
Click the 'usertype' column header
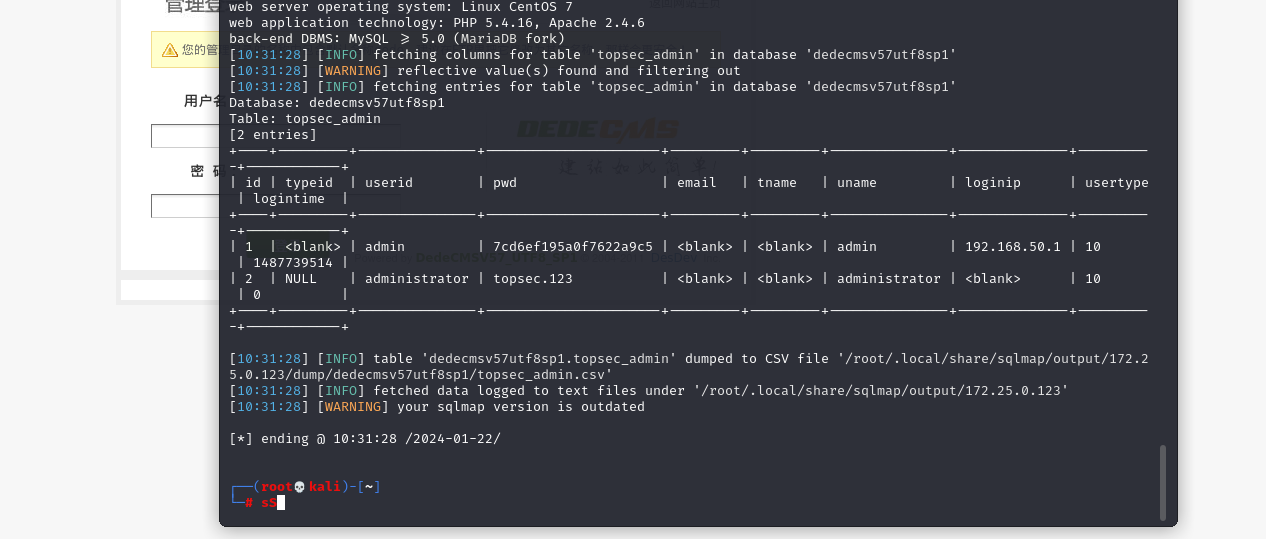[x=1117, y=183]
